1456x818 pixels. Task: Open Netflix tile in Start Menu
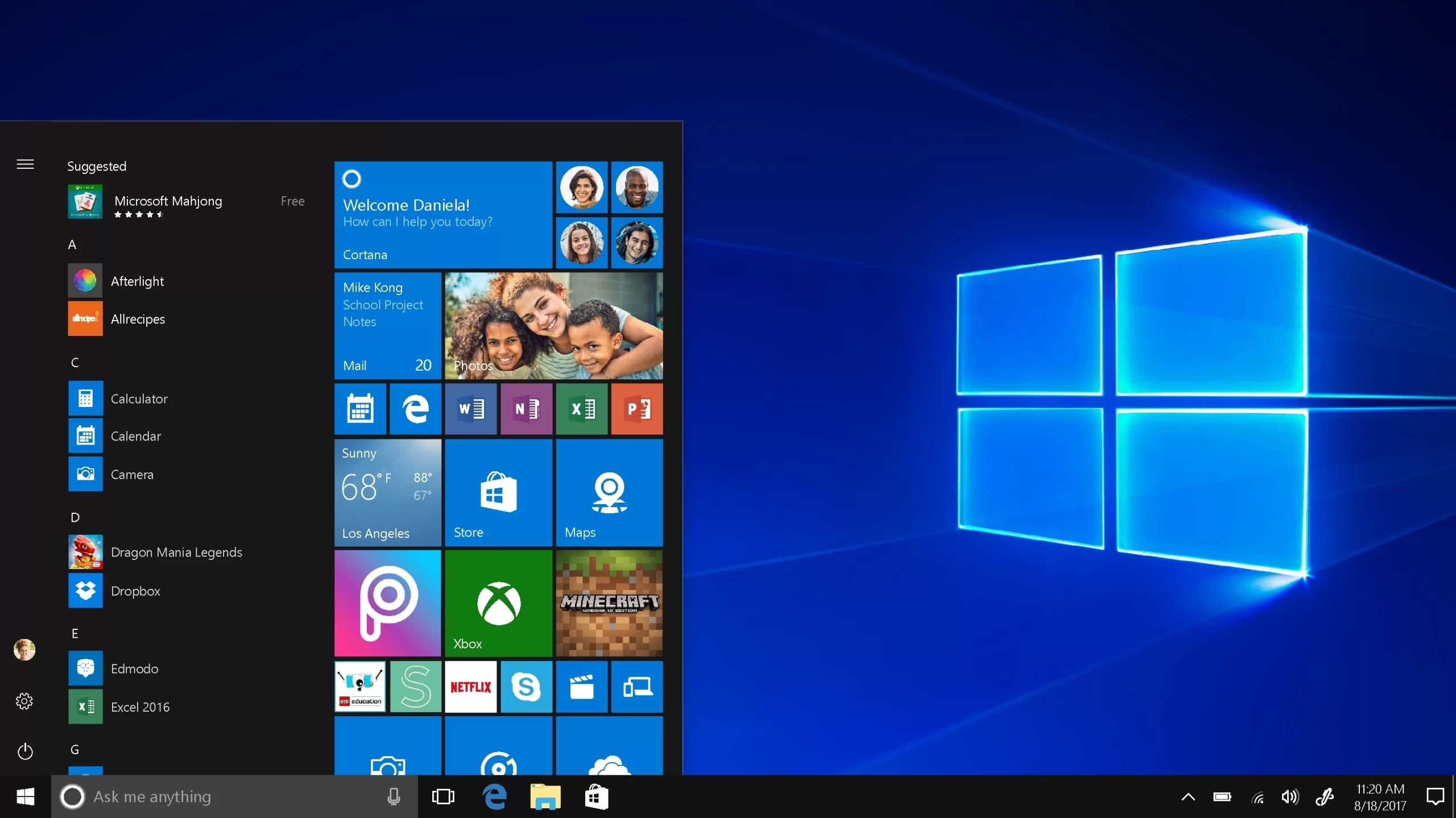pos(470,687)
